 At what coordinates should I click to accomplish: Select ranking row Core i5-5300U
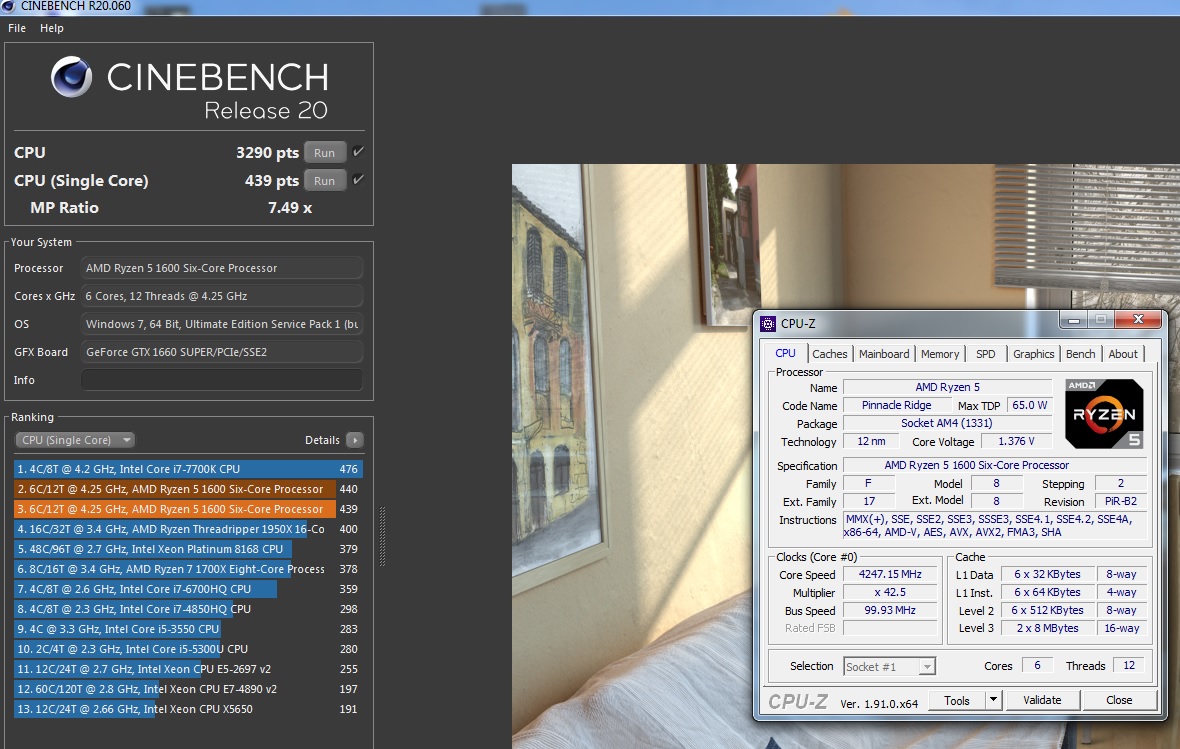(188, 649)
